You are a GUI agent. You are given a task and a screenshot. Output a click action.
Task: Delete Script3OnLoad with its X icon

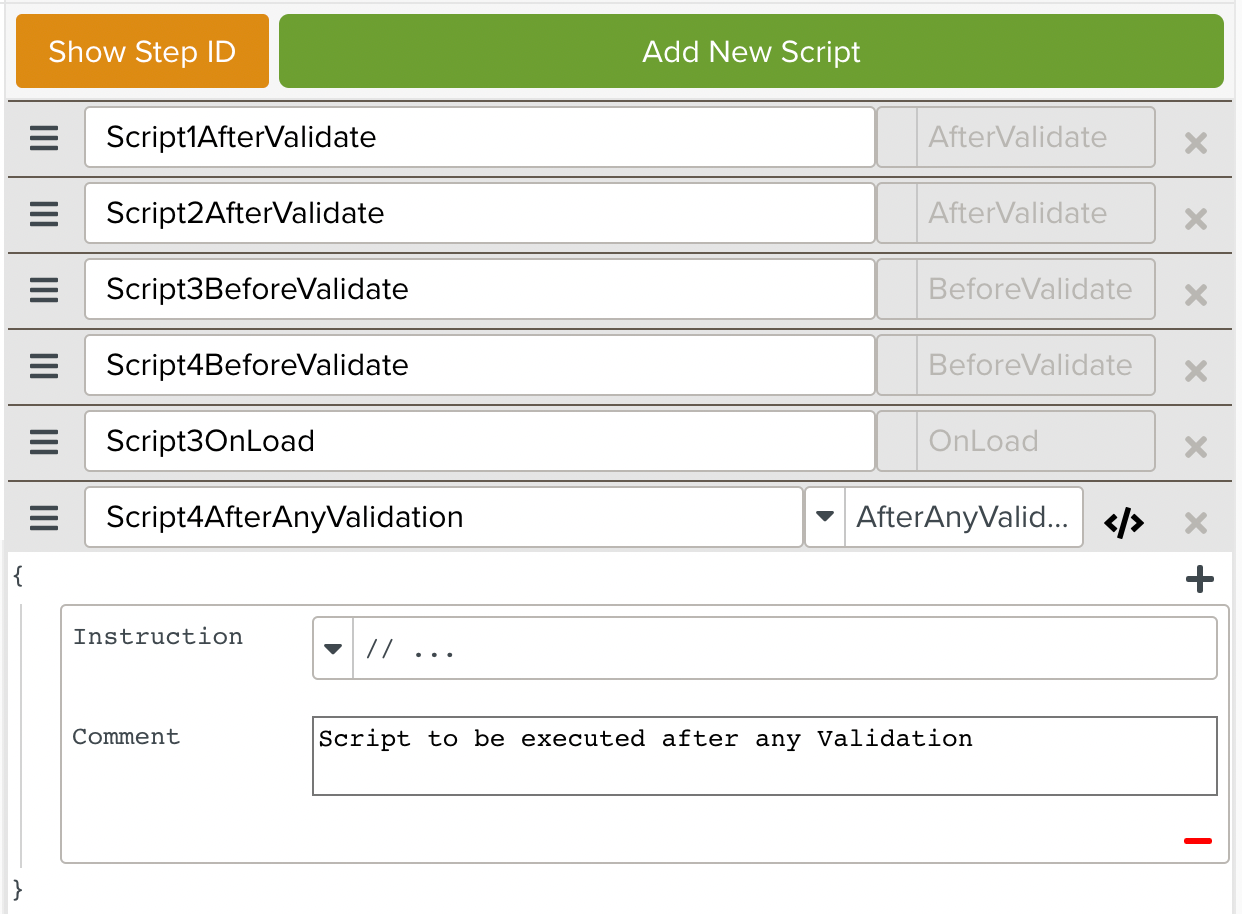(x=1196, y=447)
